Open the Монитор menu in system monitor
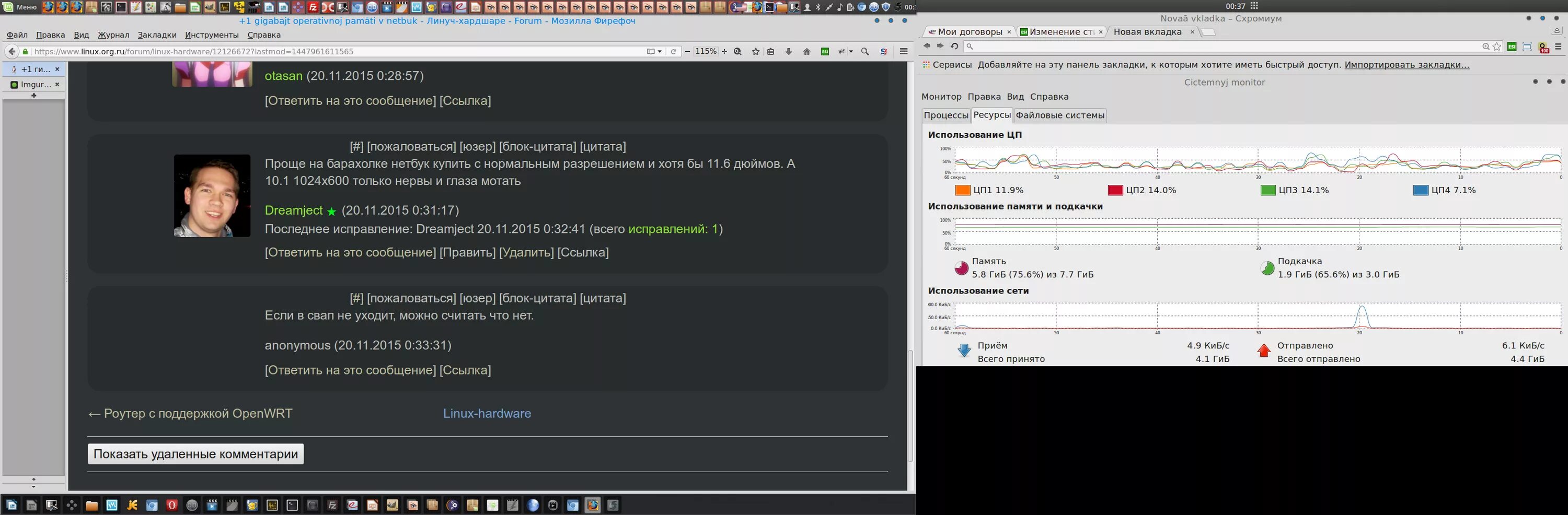The height and width of the screenshot is (515, 1568). tap(941, 97)
